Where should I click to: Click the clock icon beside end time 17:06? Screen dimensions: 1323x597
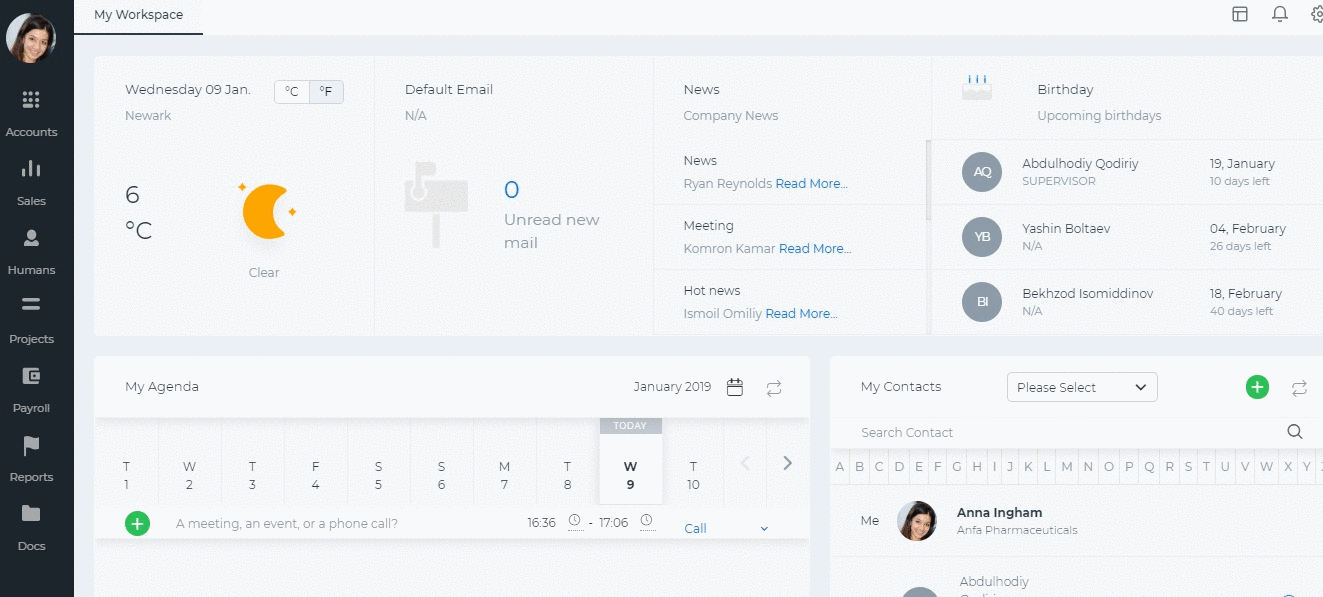[646, 520]
